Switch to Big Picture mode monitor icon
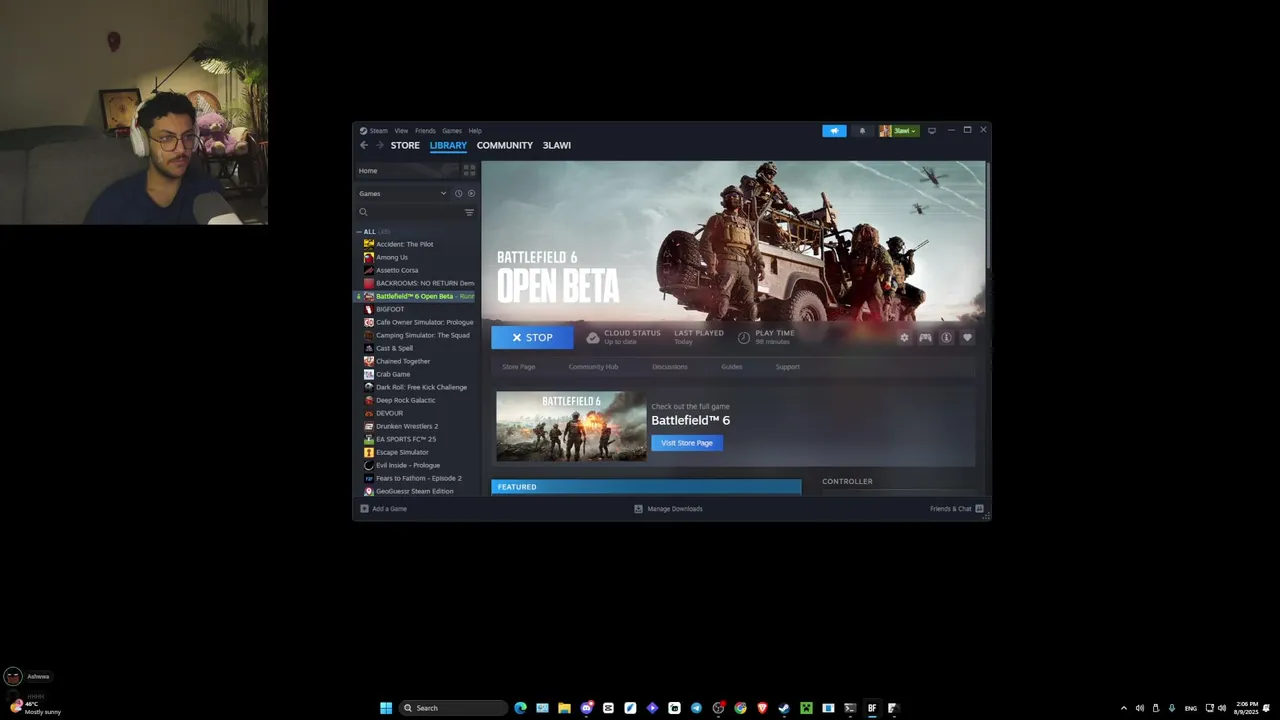The height and width of the screenshot is (720, 1280). click(x=932, y=131)
